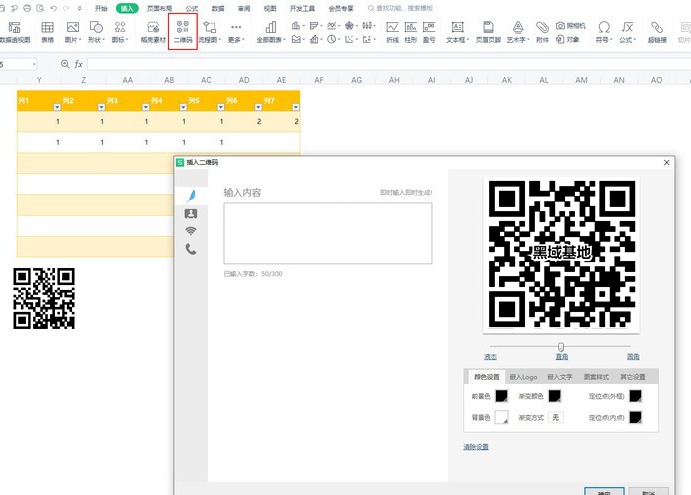
Task: Click the print preview icon
Action: (40, 8)
